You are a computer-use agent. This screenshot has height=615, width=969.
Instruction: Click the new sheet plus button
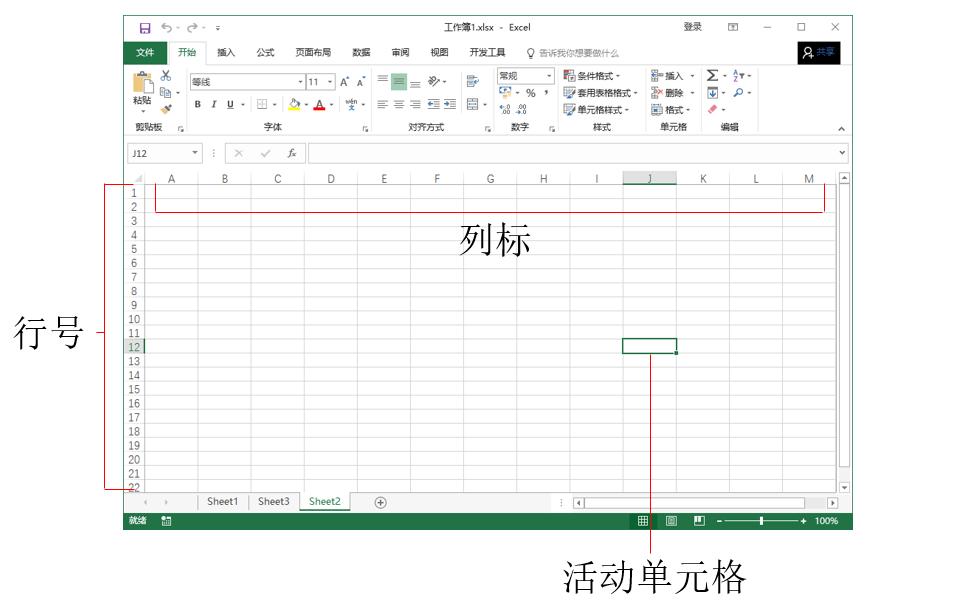[x=380, y=501]
